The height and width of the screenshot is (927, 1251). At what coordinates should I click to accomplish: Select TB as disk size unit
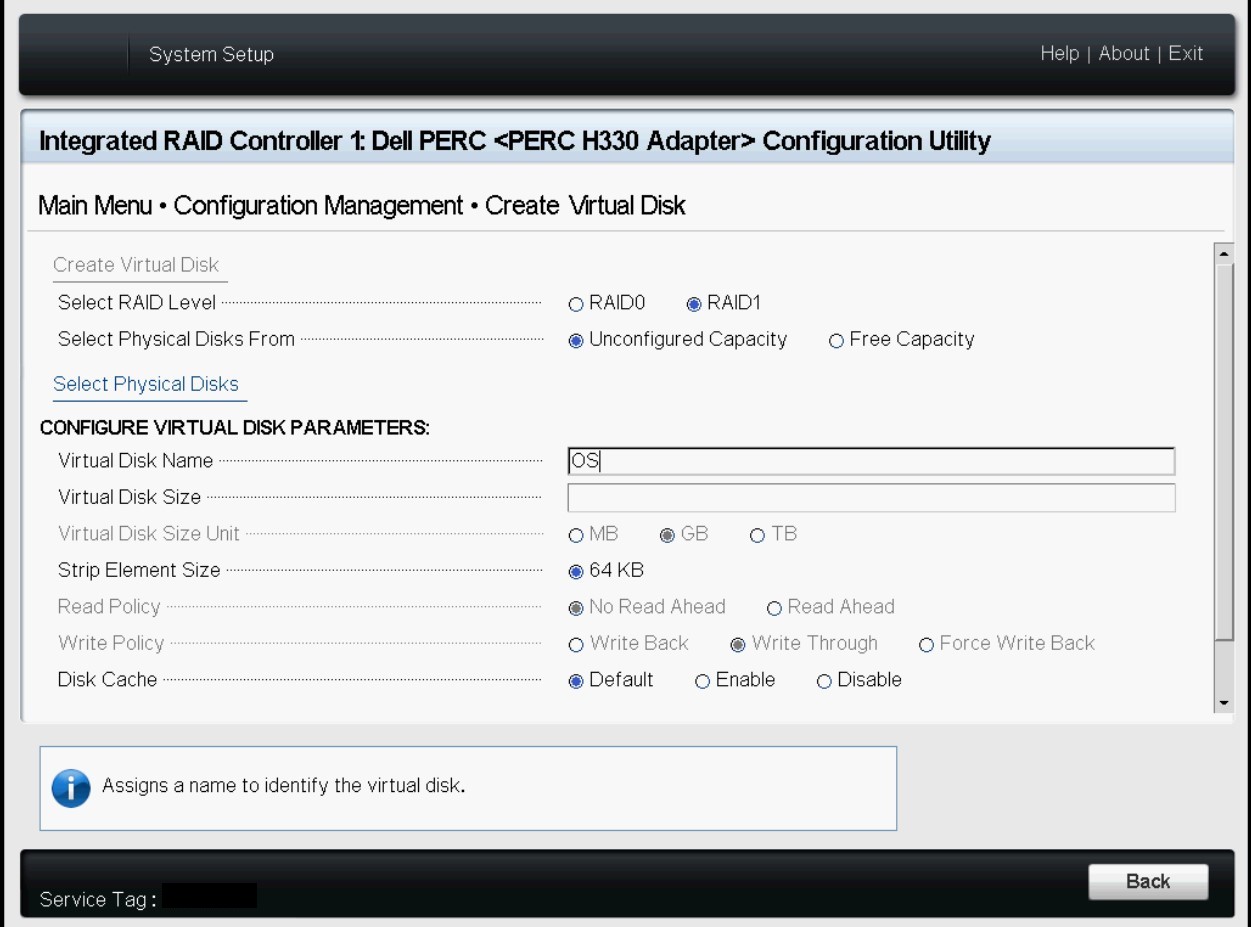[757, 535]
